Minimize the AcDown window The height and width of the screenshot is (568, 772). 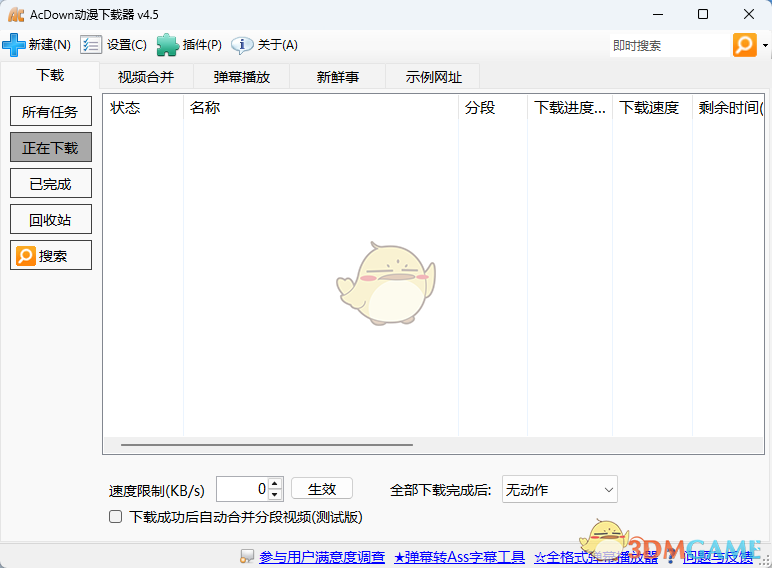pyautogui.click(x=658, y=14)
